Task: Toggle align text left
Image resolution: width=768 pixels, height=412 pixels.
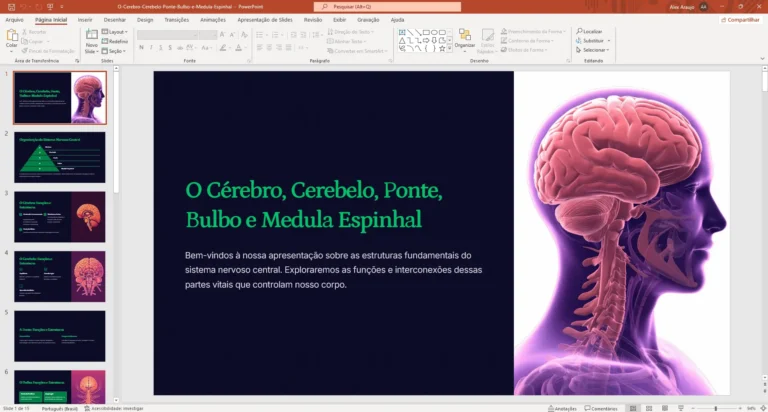Action: pos(260,48)
